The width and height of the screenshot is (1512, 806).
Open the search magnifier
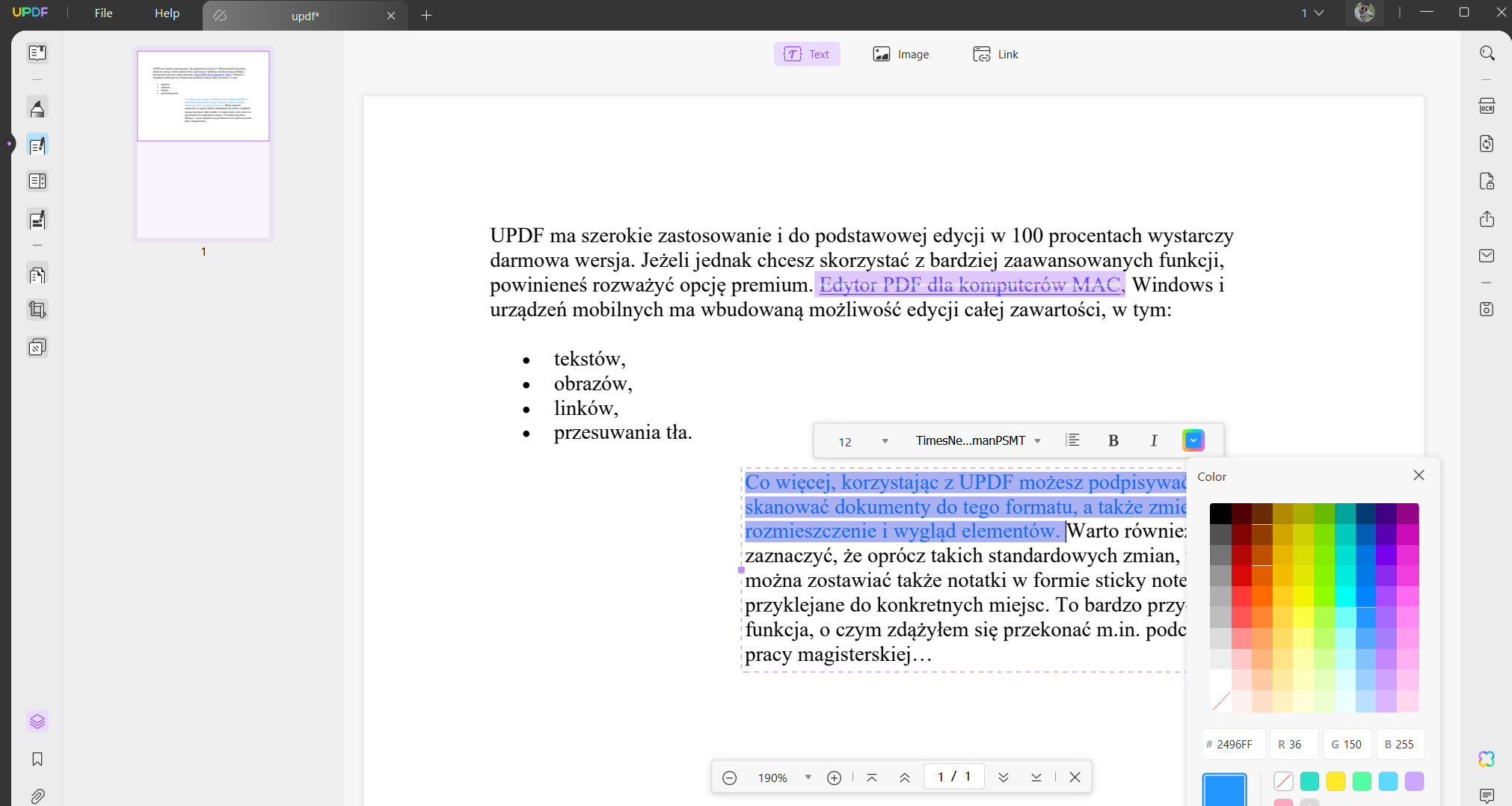tap(1487, 54)
